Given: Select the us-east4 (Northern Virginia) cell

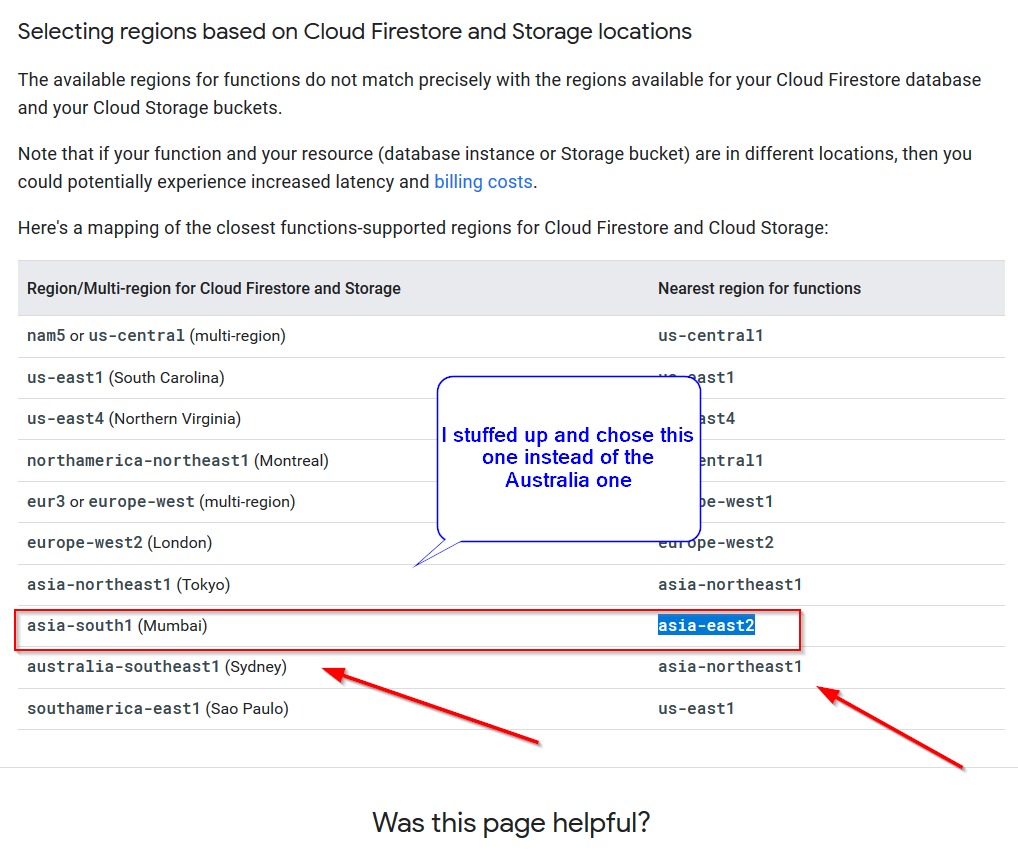Looking at the screenshot, I should click(x=134, y=419).
